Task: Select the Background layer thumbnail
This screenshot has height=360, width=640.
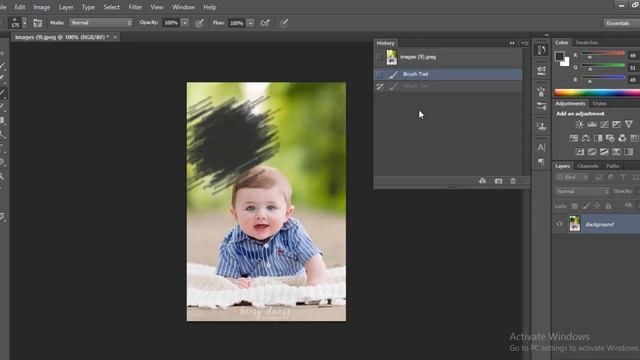Action: 575,224
